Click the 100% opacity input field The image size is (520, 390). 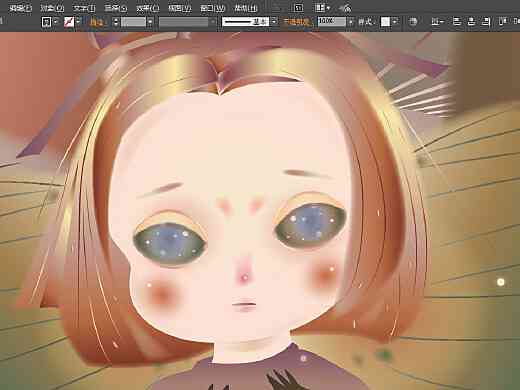point(332,22)
